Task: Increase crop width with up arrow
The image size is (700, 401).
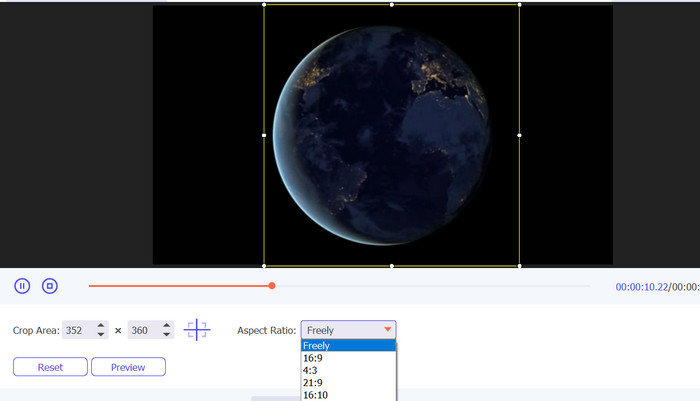Action: [101, 325]
